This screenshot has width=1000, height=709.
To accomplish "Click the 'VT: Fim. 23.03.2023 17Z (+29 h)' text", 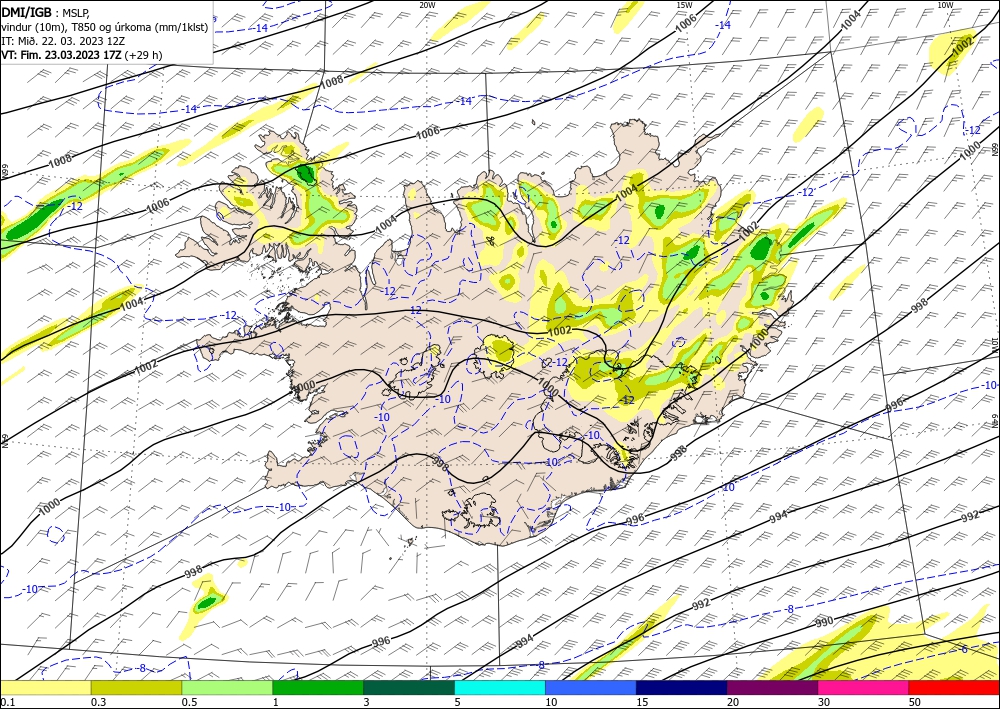I will 82,55.
